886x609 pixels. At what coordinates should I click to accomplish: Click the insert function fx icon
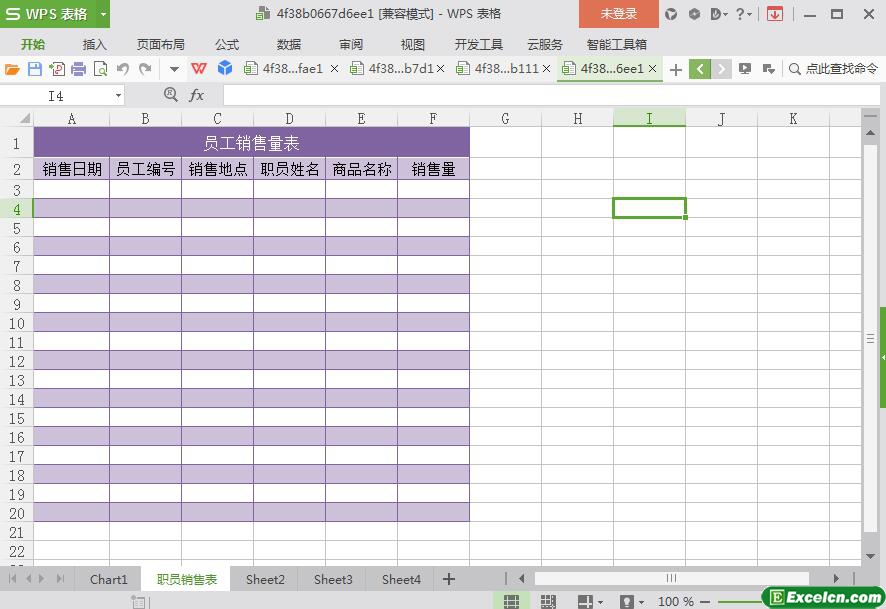click(x=197, y=95)
